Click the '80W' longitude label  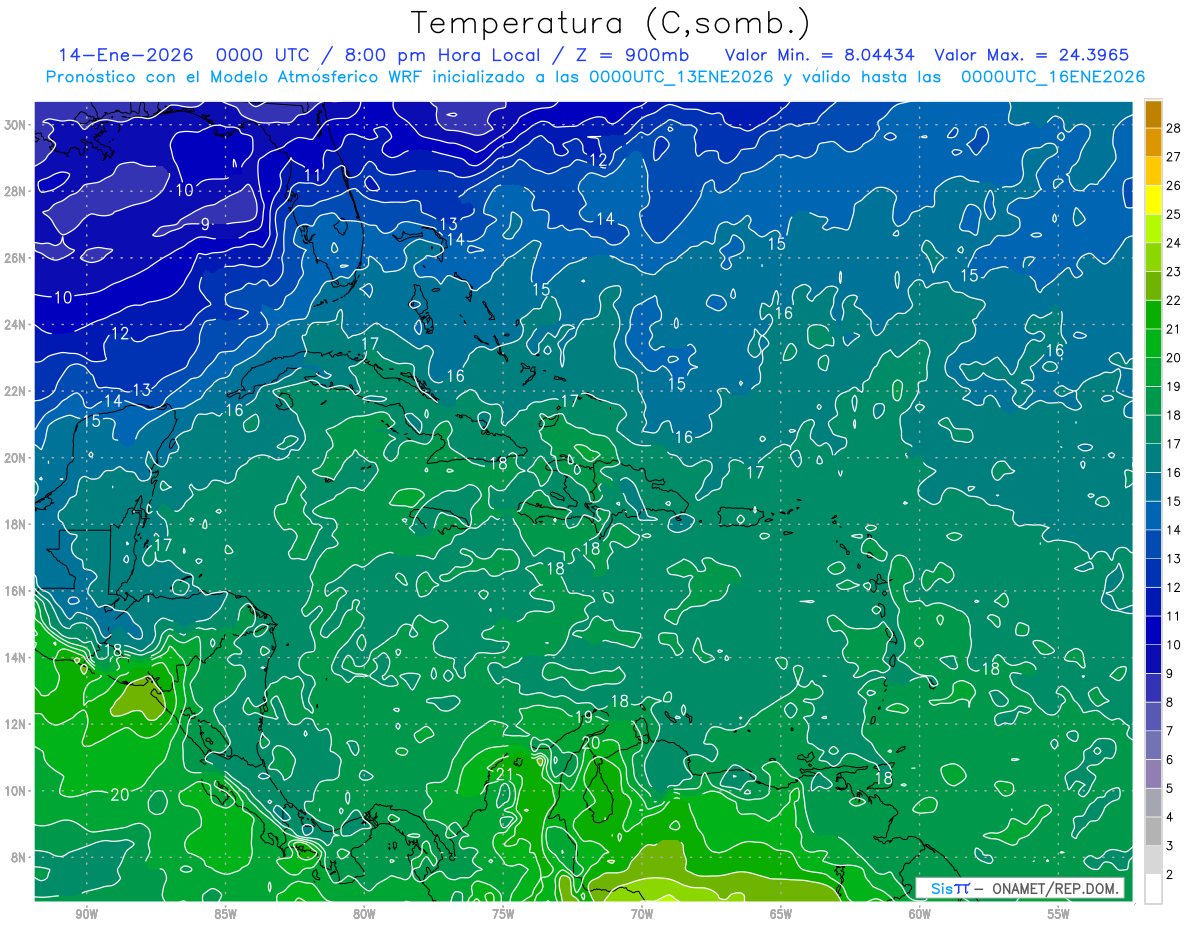tap(364, 913)
